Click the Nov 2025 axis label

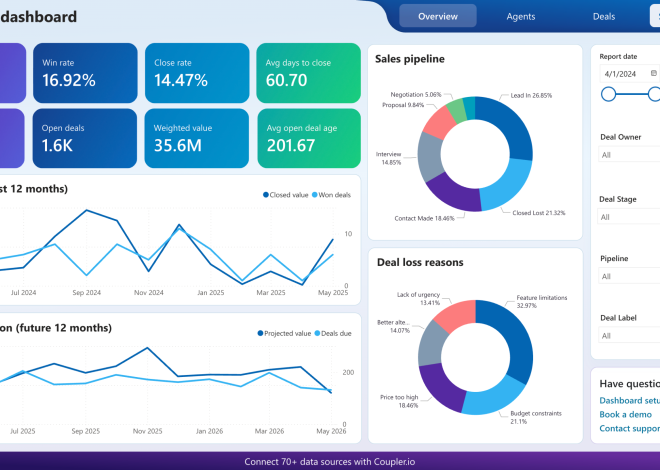pos(147,431)
